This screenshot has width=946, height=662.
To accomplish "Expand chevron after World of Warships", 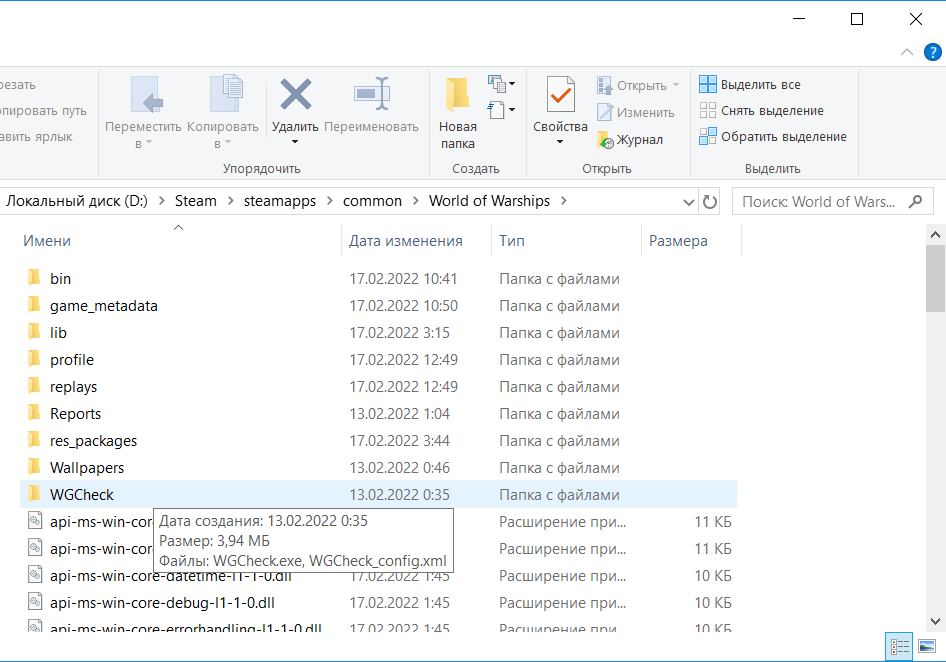I will pyautogui.click(x=563, y=201).
